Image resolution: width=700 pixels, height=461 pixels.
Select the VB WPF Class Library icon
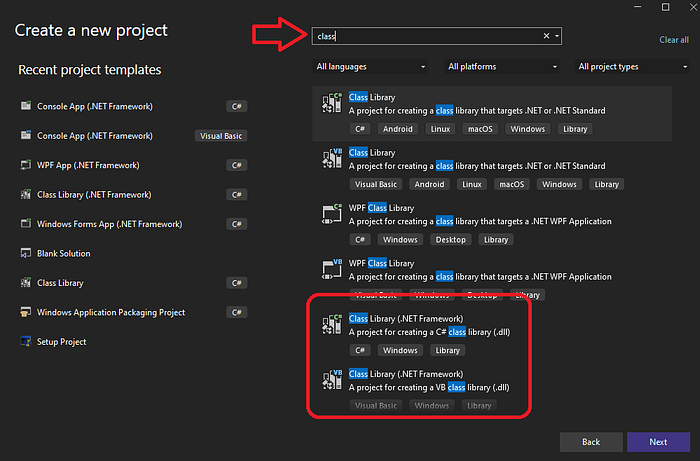click(332, 269)
